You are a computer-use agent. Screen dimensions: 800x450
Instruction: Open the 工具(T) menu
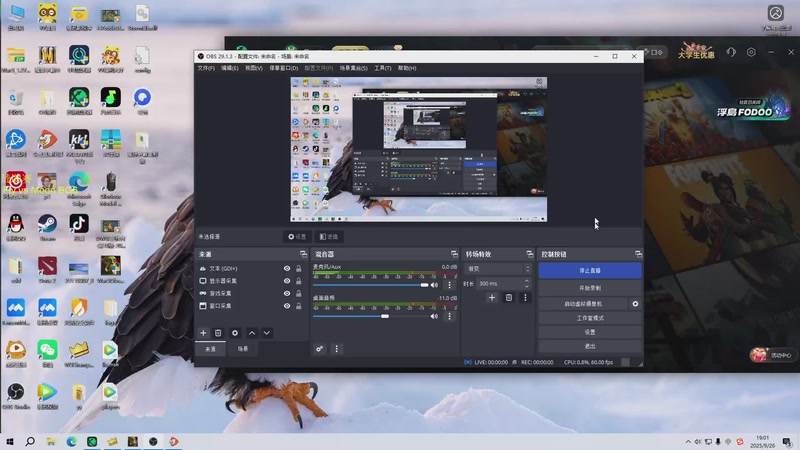click(x=383, y=68)
